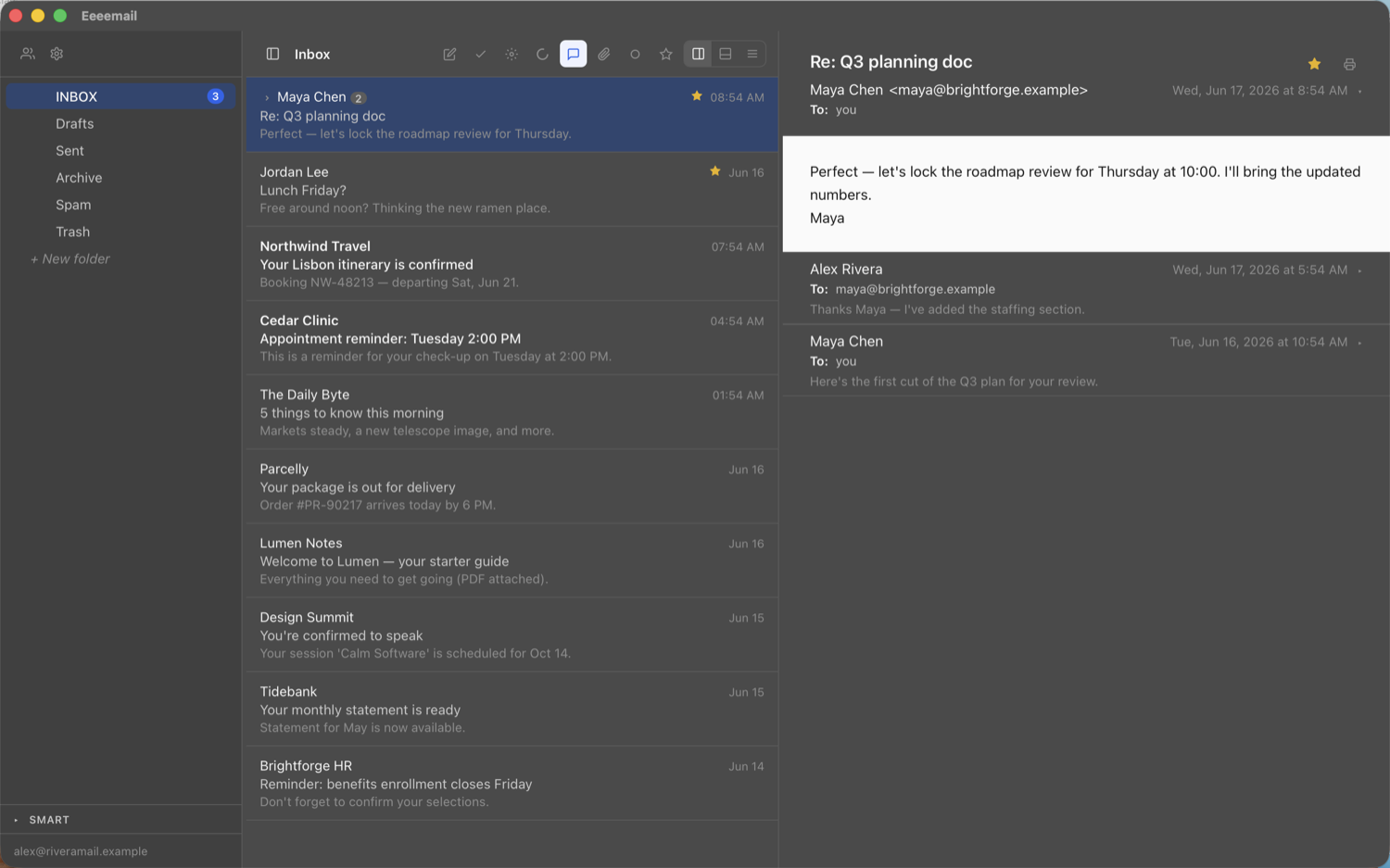1390x868 pixels.
Task: Toggle star on Jordan Lee email
Action: pyautogui.click(x=715, y=171)
